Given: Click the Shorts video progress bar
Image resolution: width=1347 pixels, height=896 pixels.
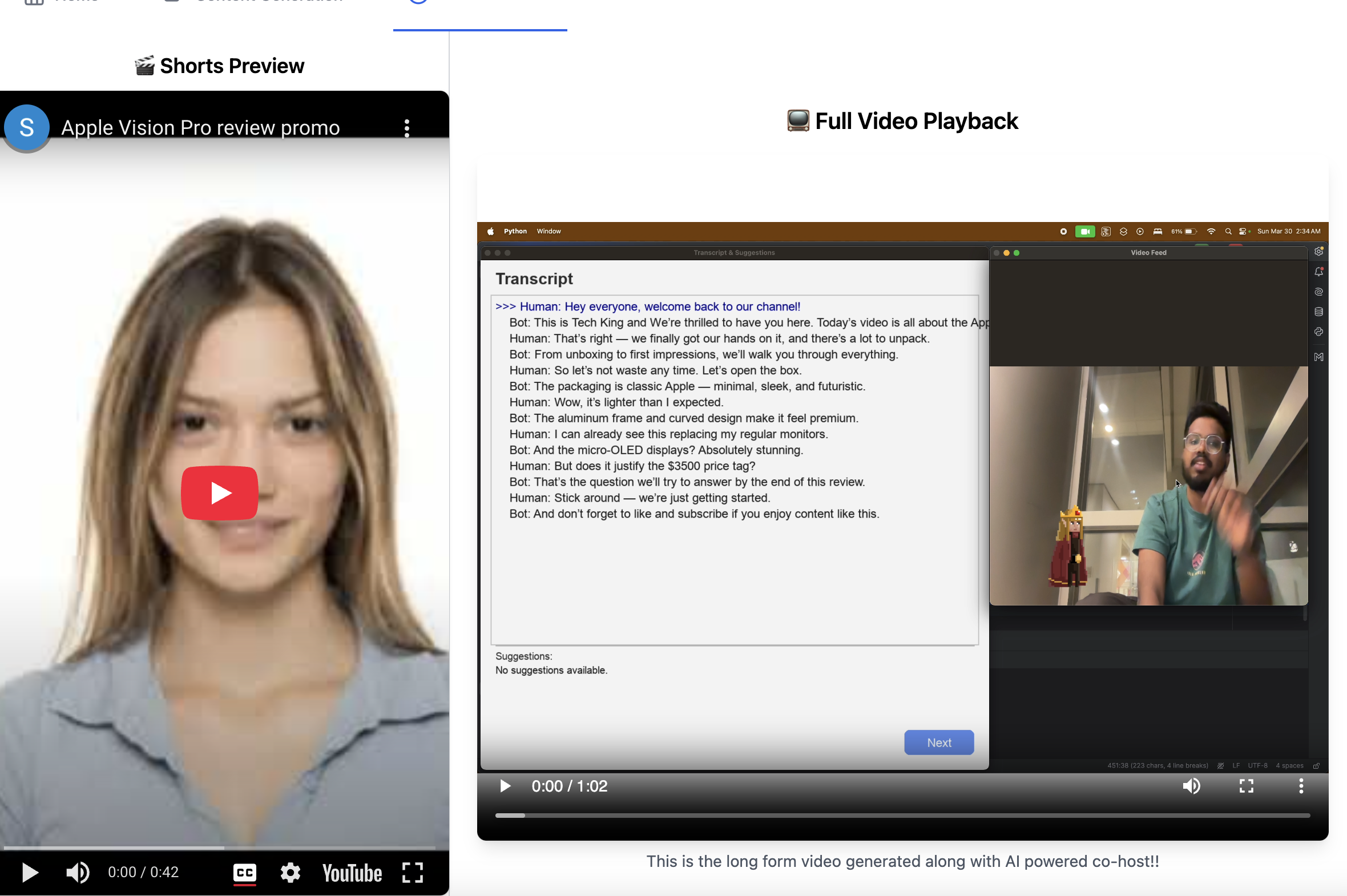Looking at the screenshot, I should [x=219, y=847].
